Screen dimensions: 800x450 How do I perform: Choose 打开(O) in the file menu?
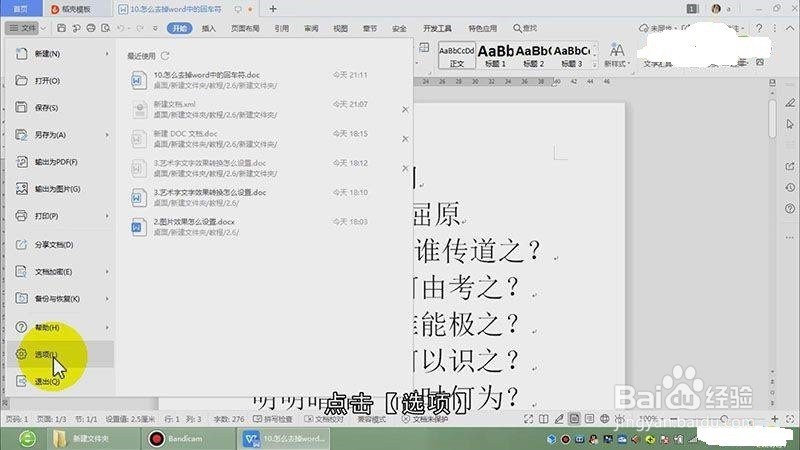click(x=60, y=81)
